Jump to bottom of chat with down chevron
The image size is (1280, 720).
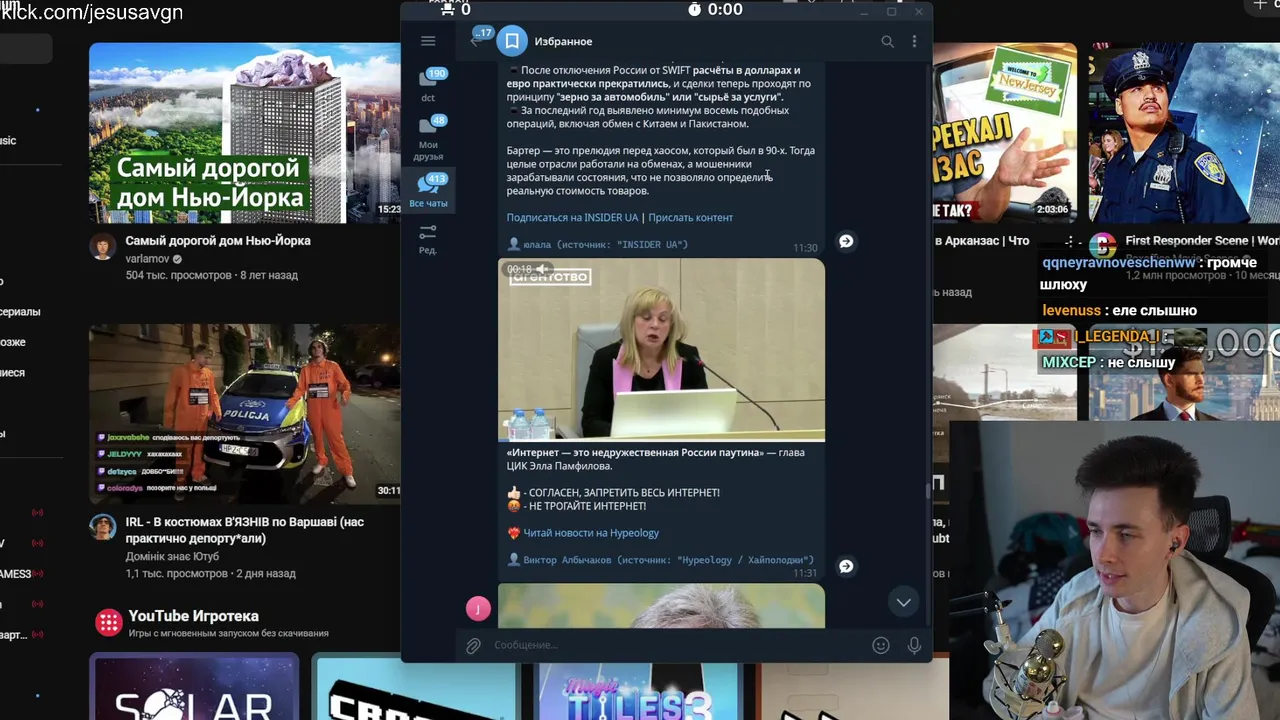[903, 602]
